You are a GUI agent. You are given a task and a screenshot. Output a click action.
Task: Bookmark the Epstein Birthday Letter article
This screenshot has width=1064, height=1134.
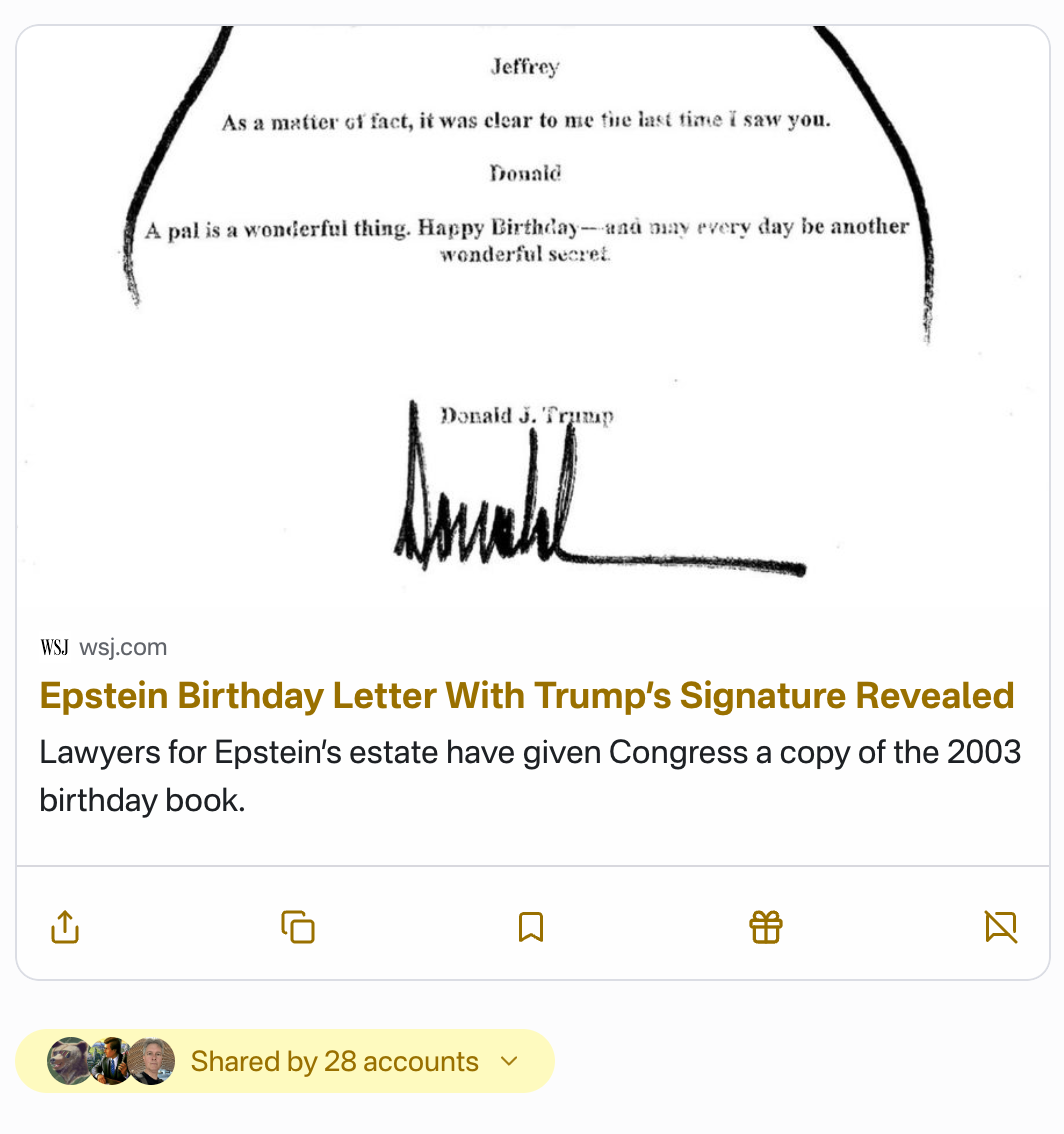(531, 927)
